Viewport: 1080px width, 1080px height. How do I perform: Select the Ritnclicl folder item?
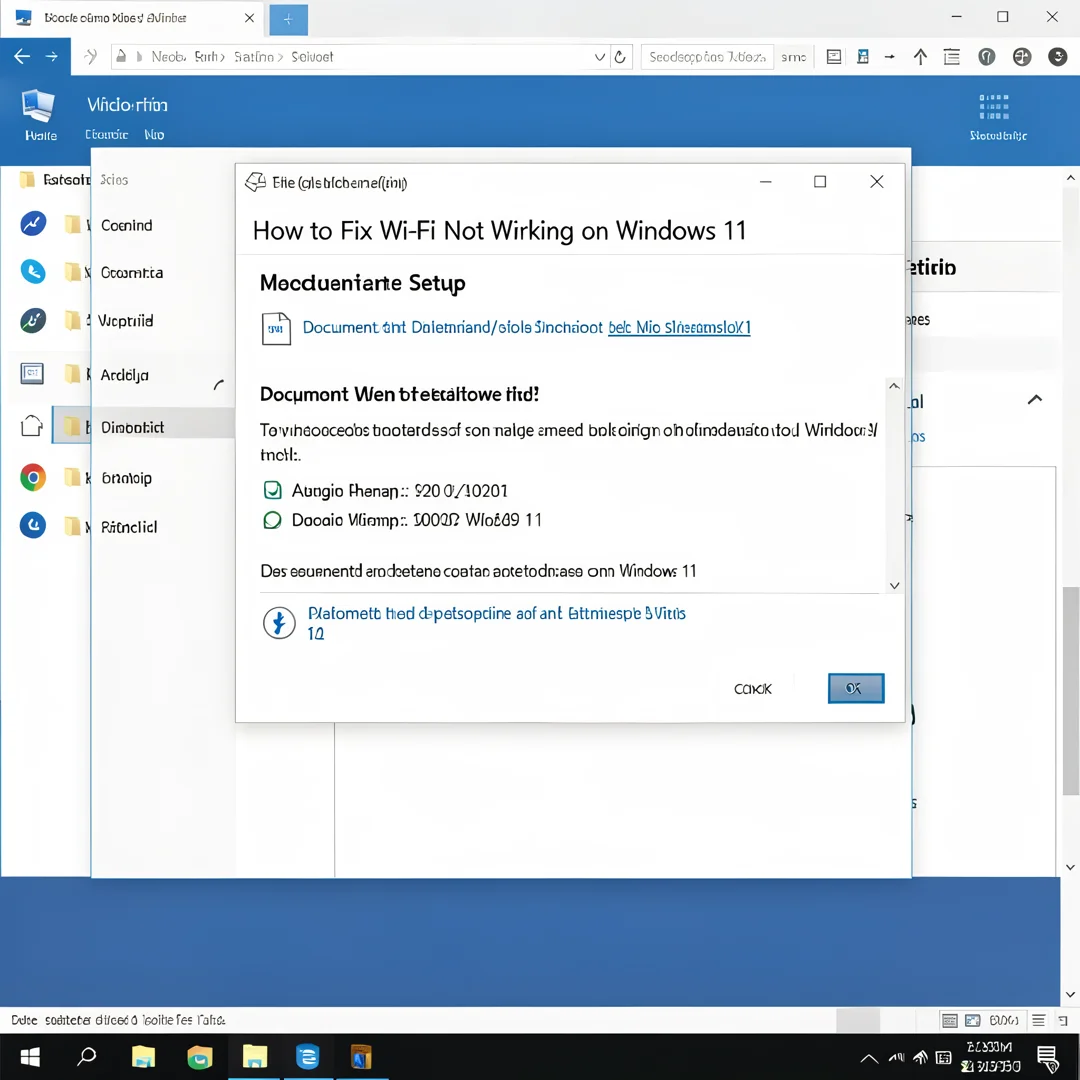[129, 527]
